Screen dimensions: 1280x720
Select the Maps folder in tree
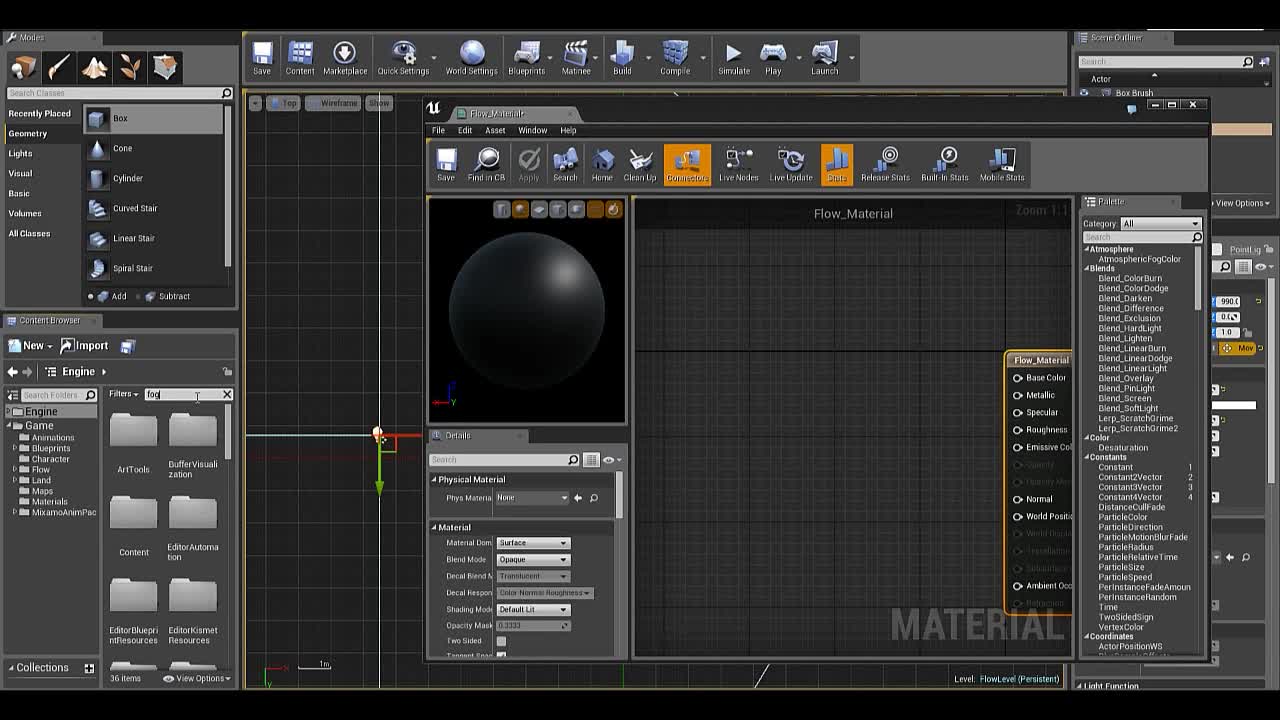pyautogui.click(x=42, y=491)
